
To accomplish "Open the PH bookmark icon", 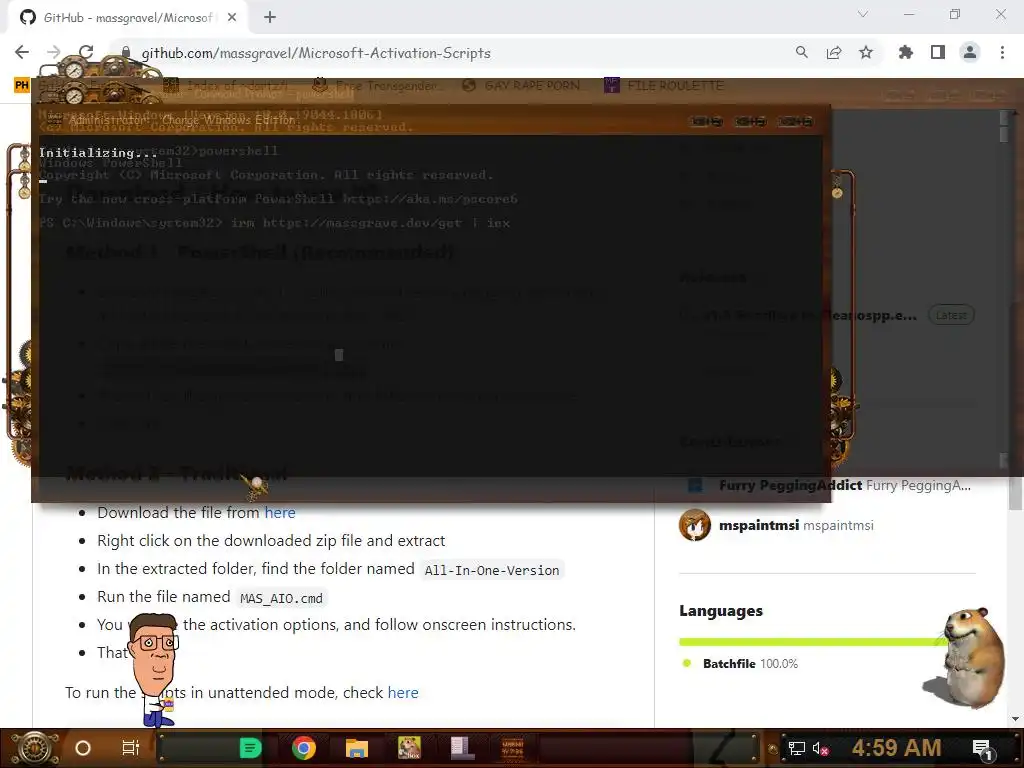I will (22, 85).
